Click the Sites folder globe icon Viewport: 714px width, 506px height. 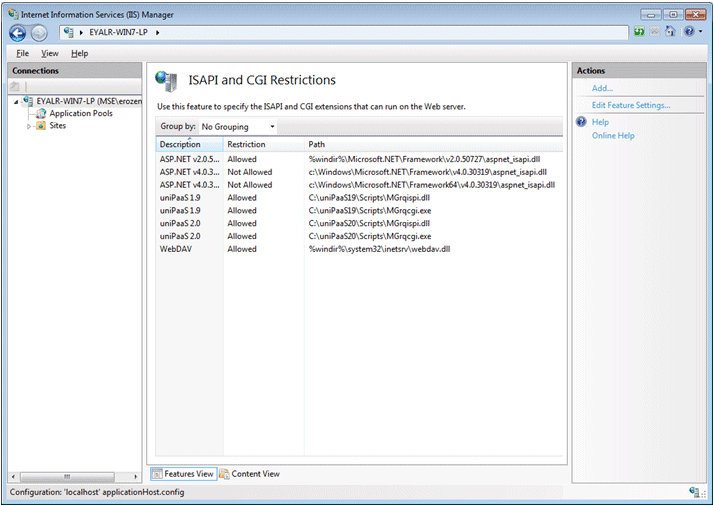tap(41, 126)
